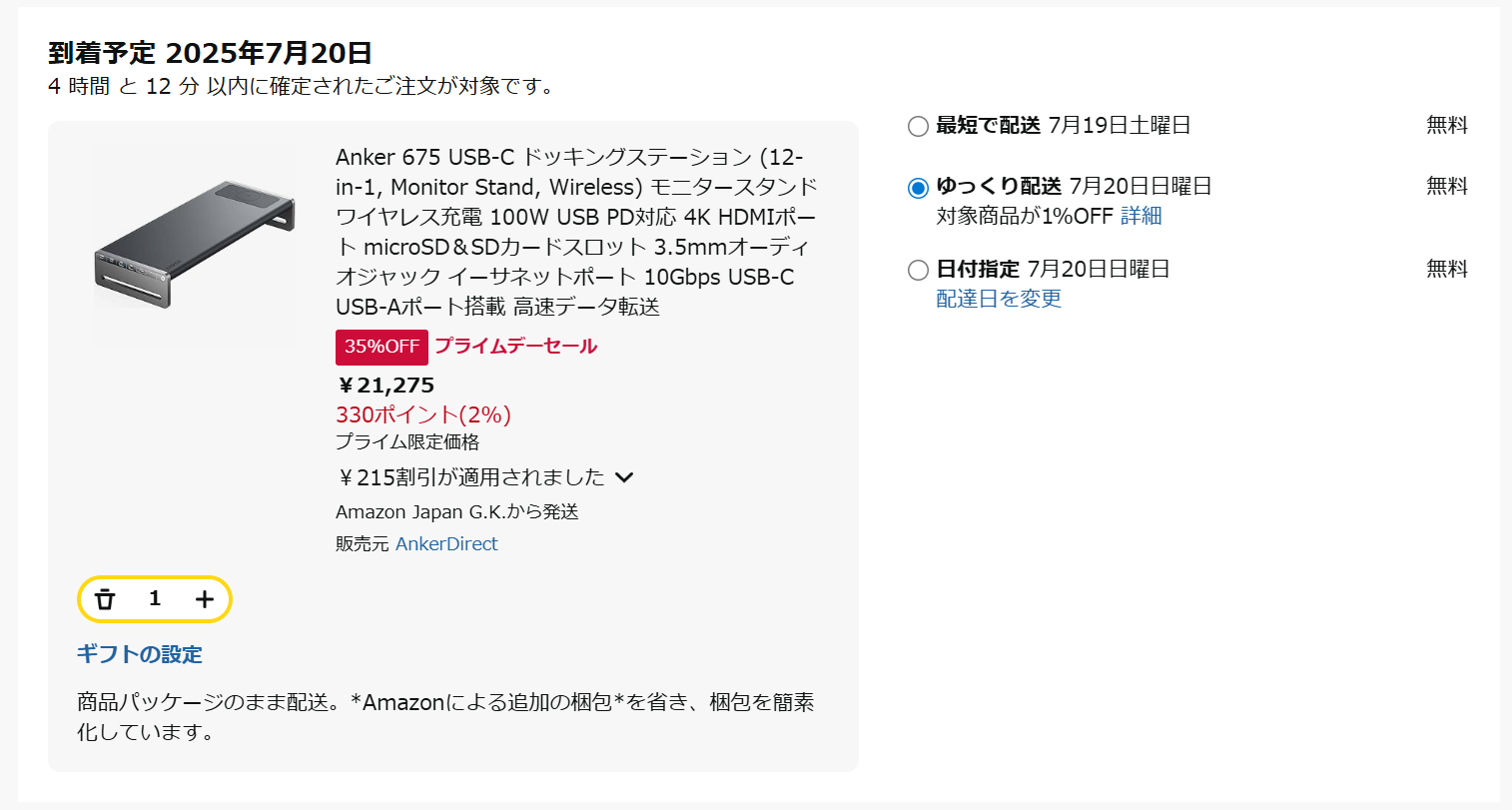
Task: Expand the discount chevron arrow
Action: 625,477
